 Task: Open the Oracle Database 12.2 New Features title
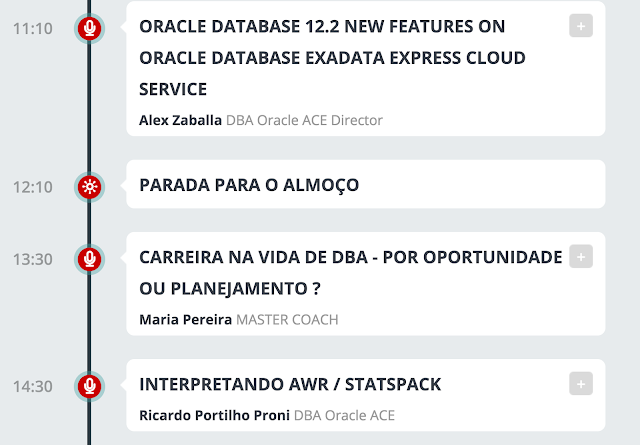332,58
